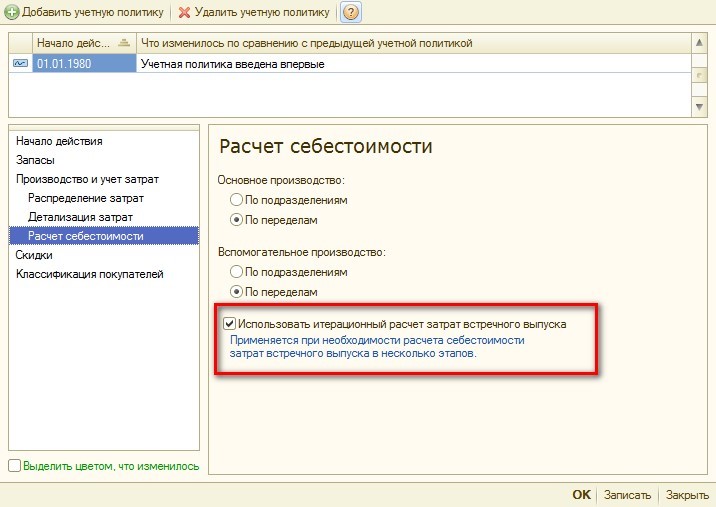The height and width of the screenshot is (507, 716).
Task: Click the red X delete policy icon
Action: [x=184, y=12]
